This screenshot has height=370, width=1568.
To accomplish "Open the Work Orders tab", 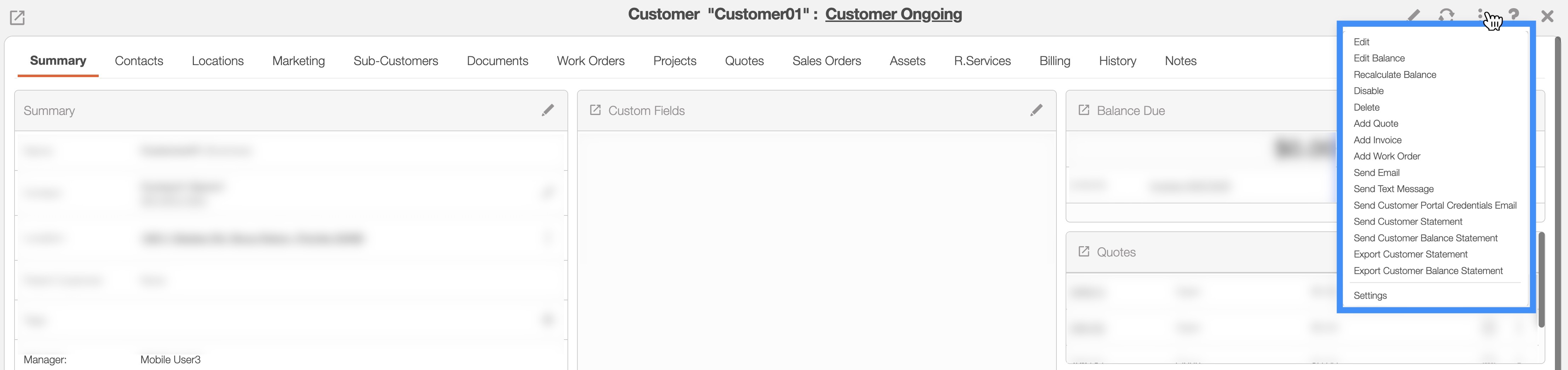I will pyautogui.click(x=590, y=61).
